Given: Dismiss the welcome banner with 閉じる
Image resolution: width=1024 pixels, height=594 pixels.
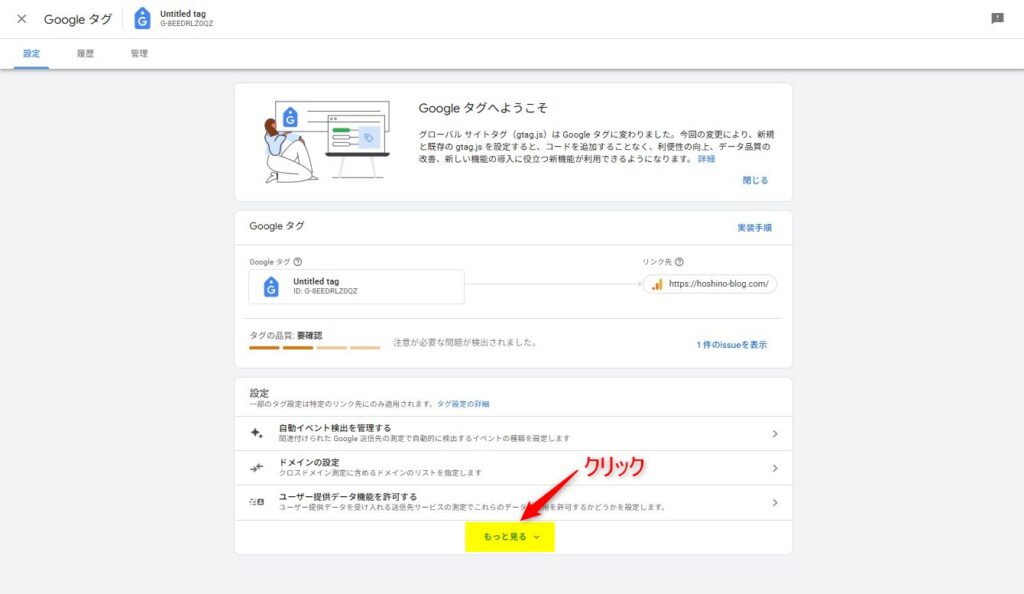Looking at the screenshot, I should [755, 180].
